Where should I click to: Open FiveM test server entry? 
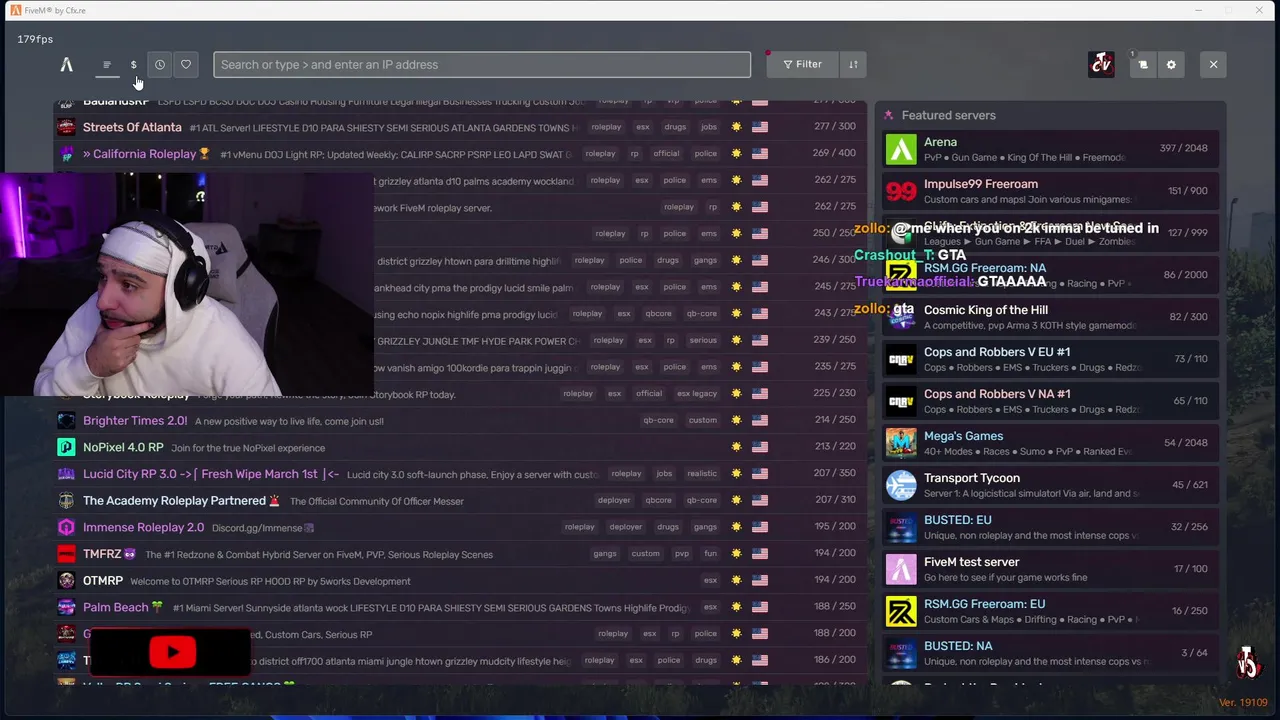tap(1050, 569)
